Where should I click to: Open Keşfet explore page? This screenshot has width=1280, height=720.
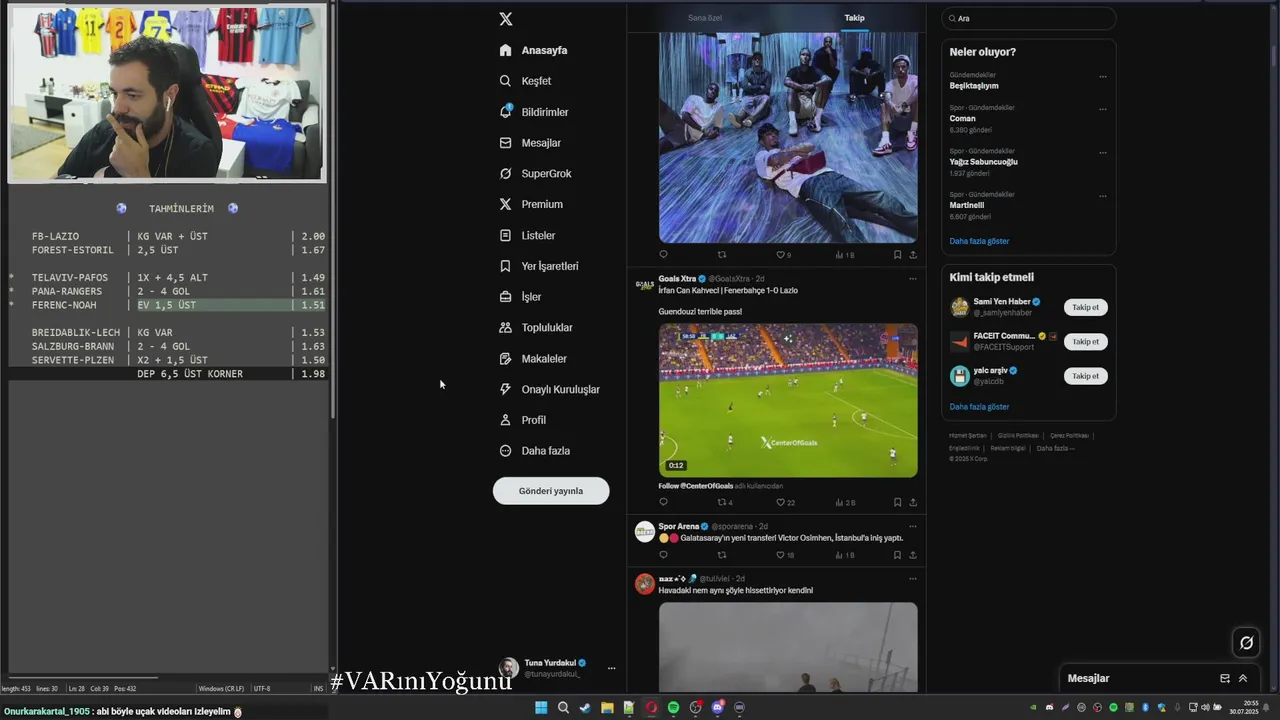tap(525, 81)
